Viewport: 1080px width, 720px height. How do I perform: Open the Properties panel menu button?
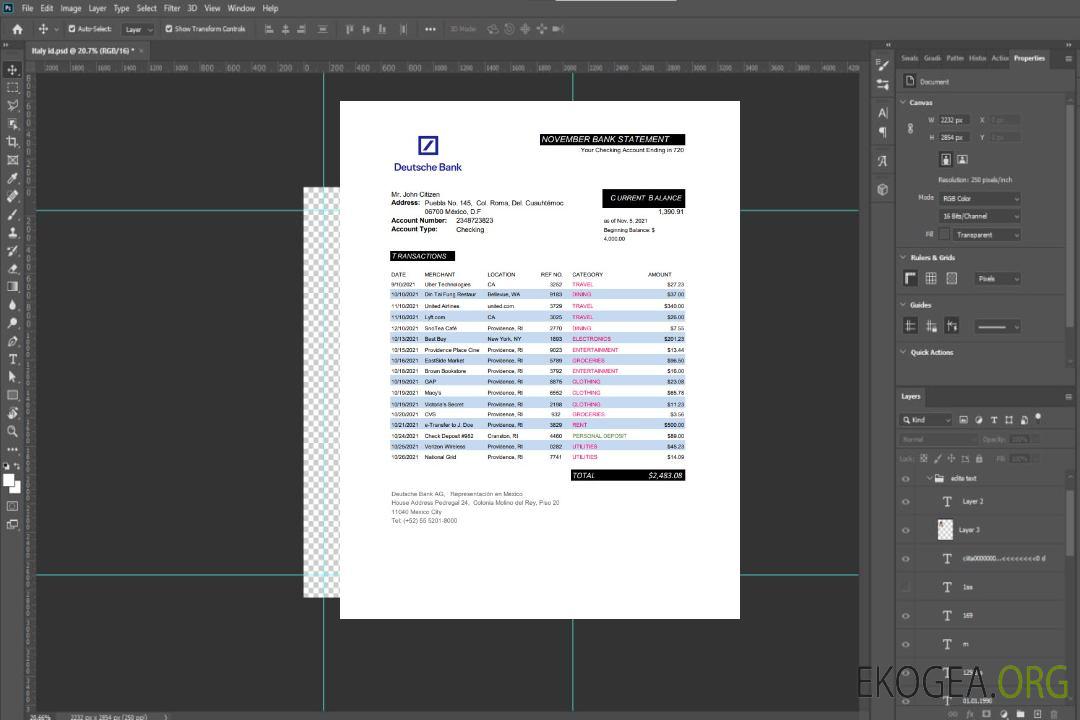1068,59
